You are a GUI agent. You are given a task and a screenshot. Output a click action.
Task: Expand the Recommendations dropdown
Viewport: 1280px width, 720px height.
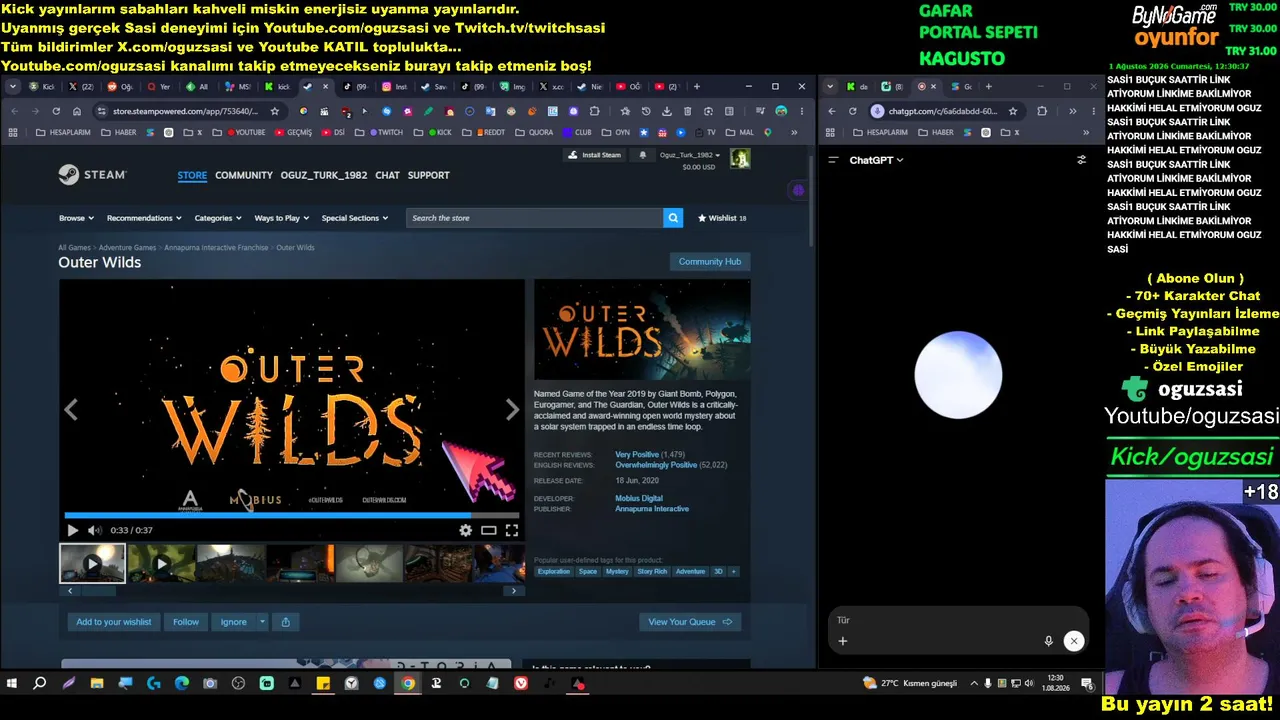[x=144, y=218]
